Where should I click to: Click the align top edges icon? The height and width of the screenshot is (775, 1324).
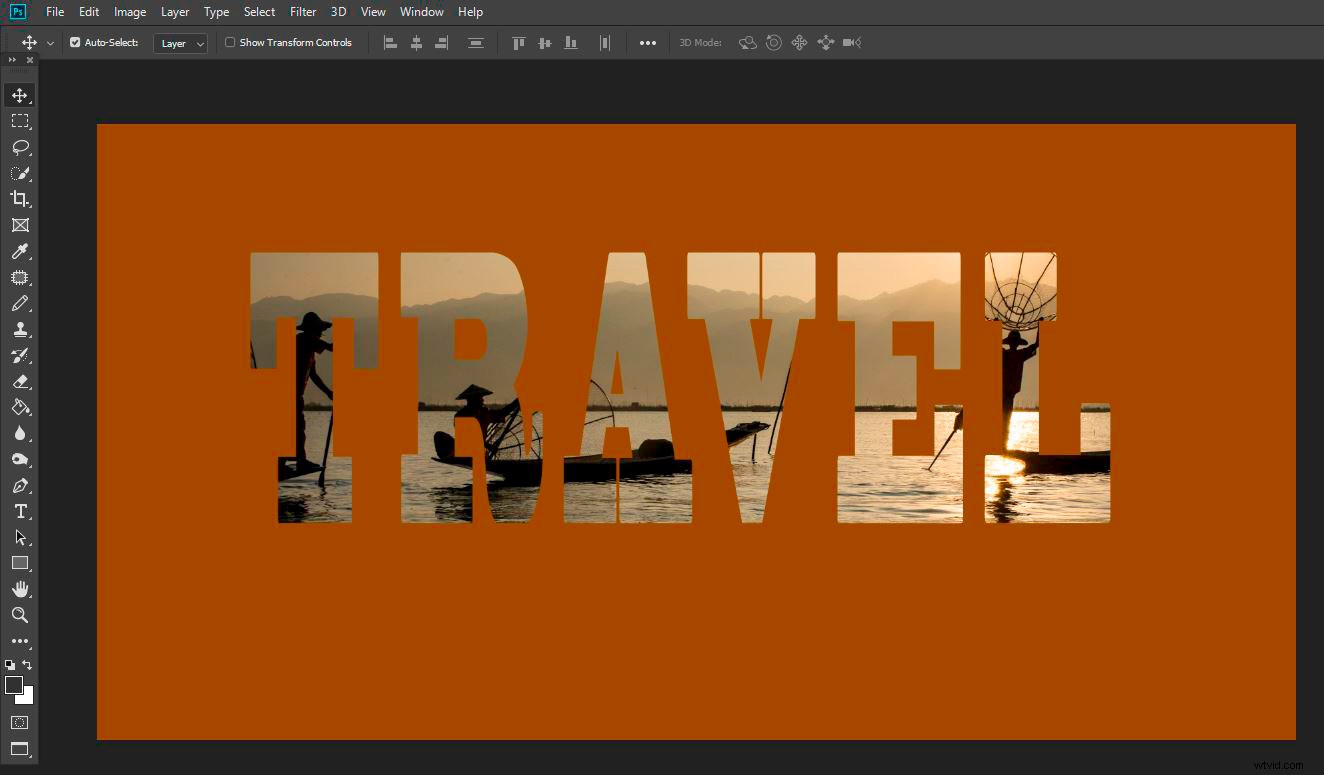518,42
